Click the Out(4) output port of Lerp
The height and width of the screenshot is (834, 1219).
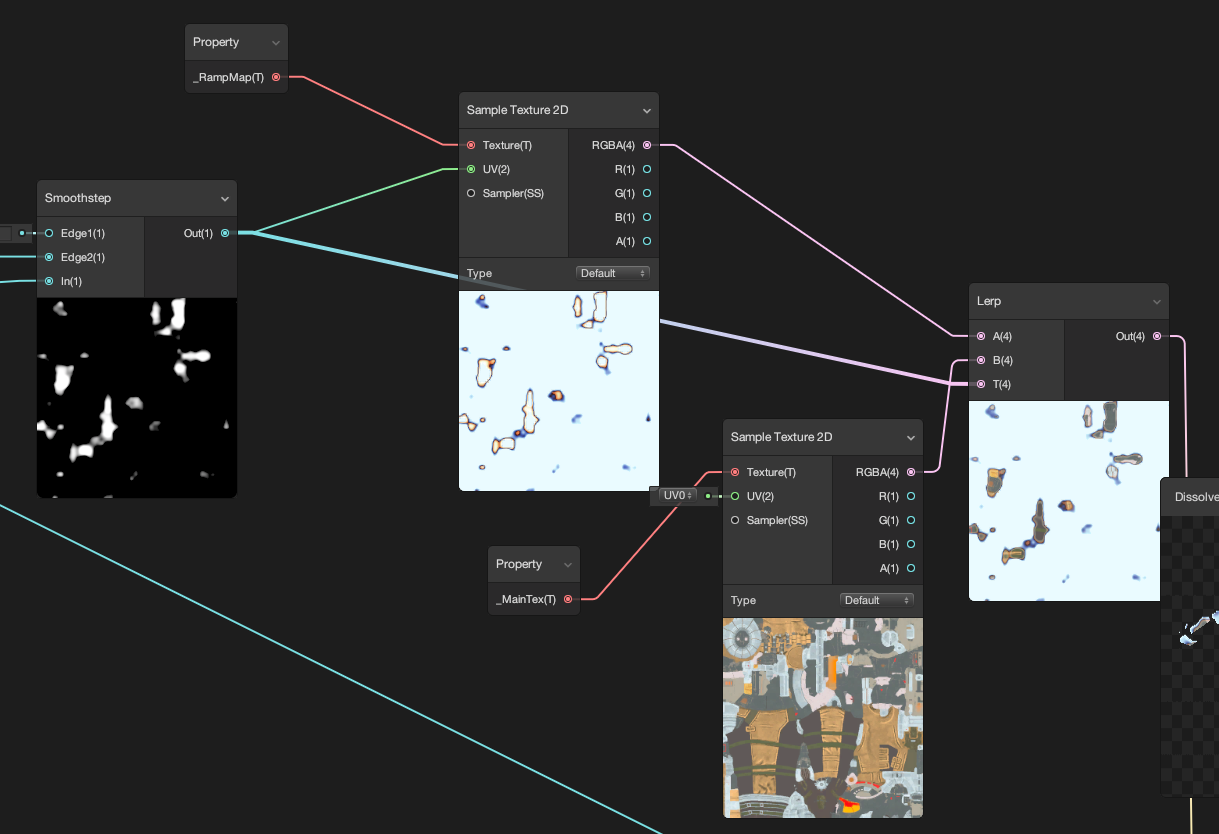tap(1157, 336)
